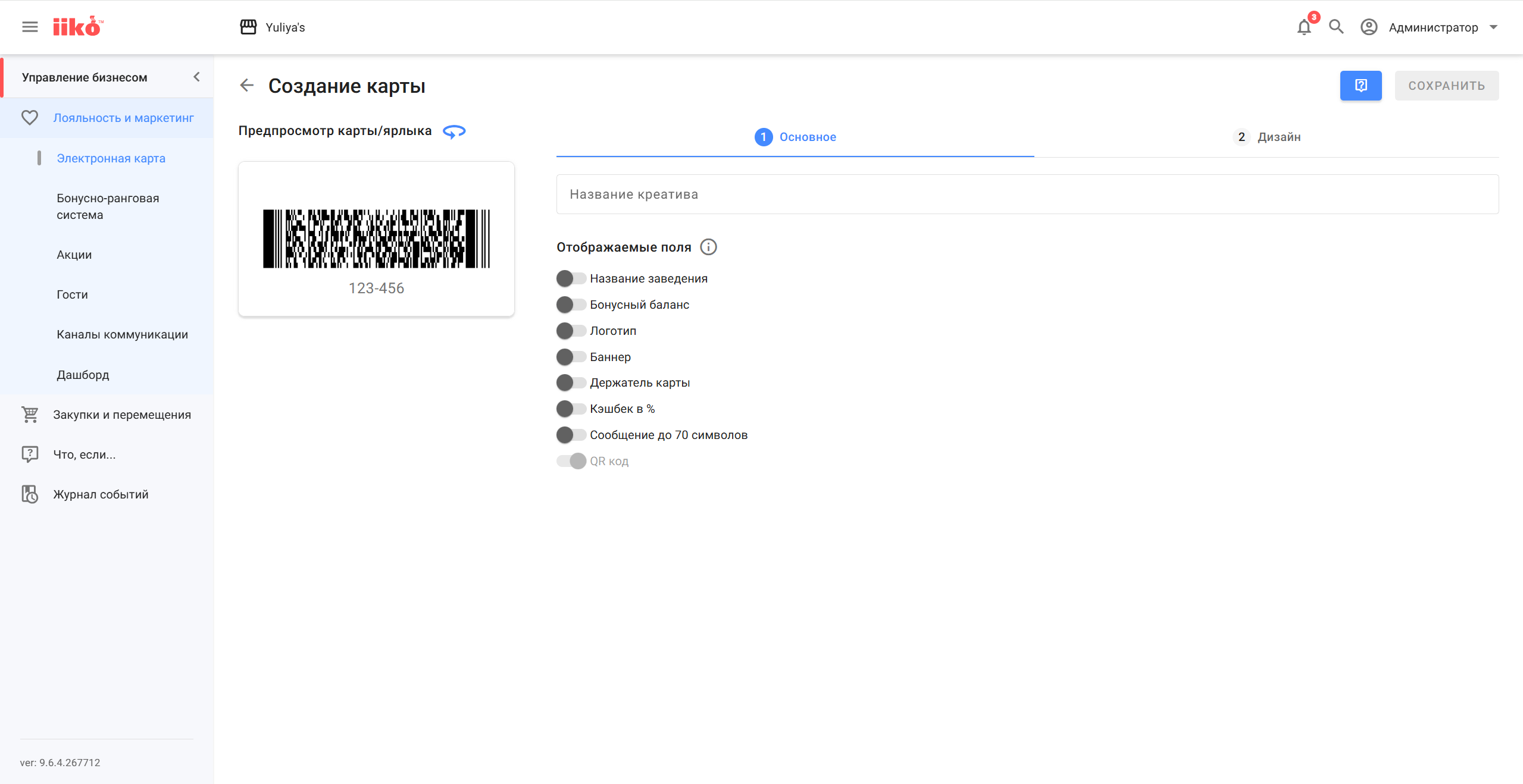Viewport: 1523px width, 784px height.
Task: Click the cart icon of Закупки и перемещения
Action: [30, 415]
